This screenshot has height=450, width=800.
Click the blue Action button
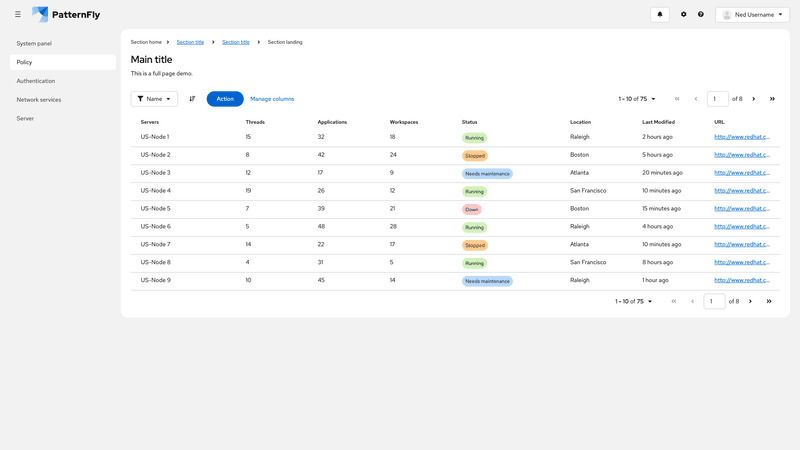pos(225,99)
